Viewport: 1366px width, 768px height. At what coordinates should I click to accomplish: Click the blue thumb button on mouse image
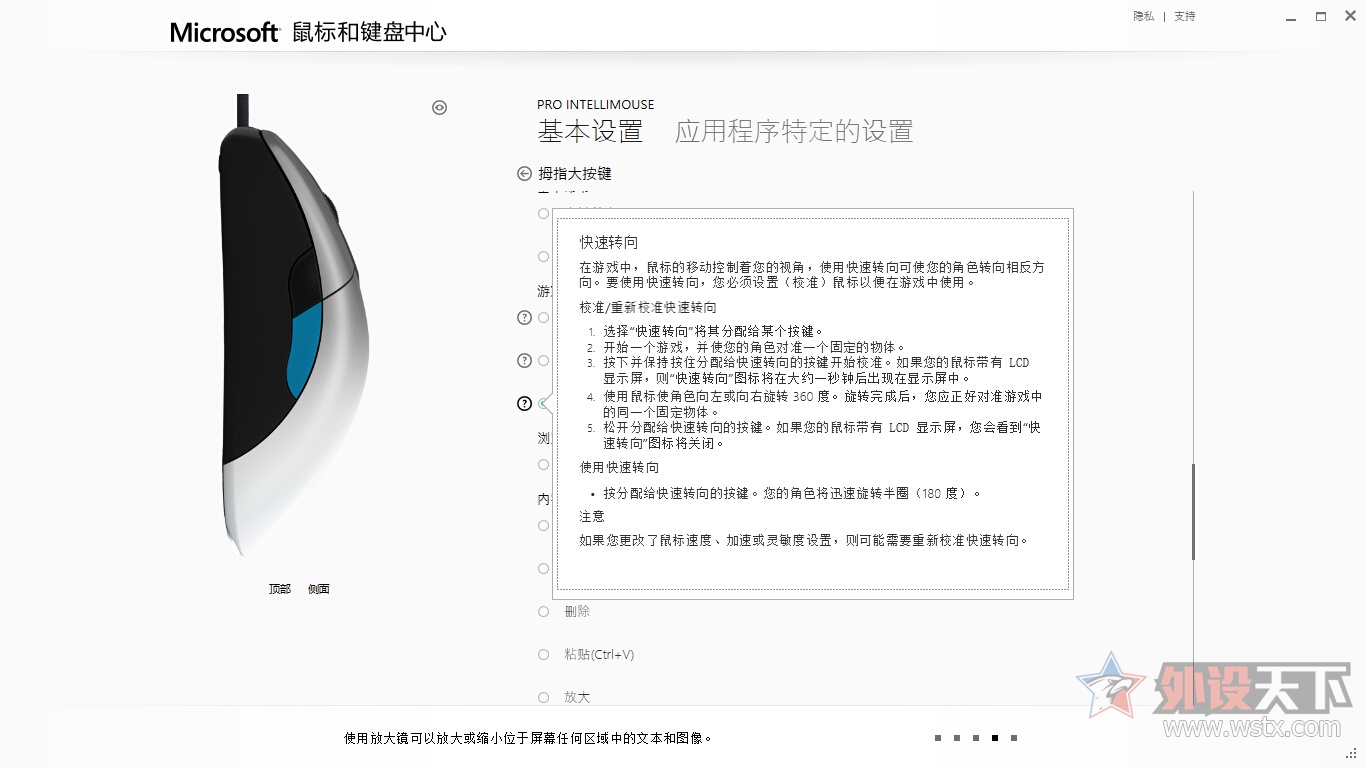304,352
